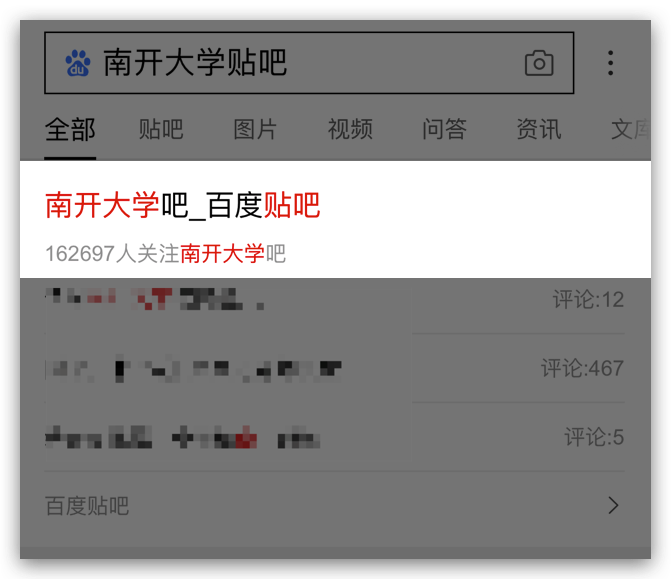Switch to the 贴吧 tab

tap(161, 129)
